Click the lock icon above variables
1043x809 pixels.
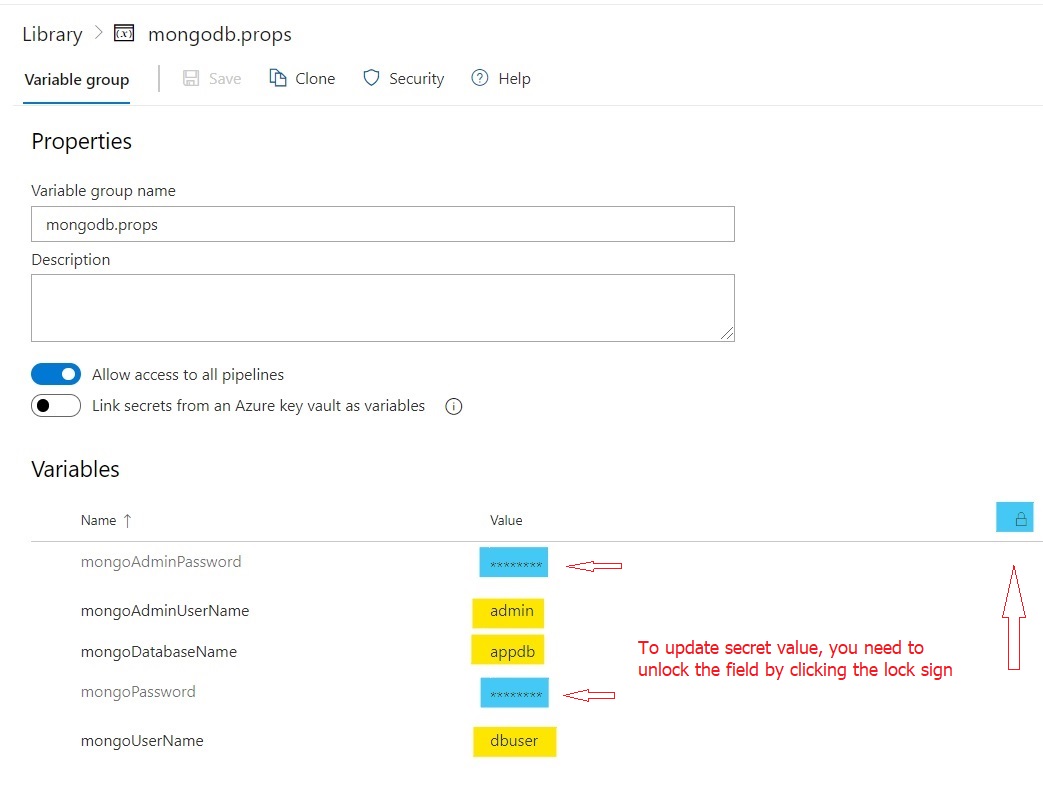pos(1020,519)
